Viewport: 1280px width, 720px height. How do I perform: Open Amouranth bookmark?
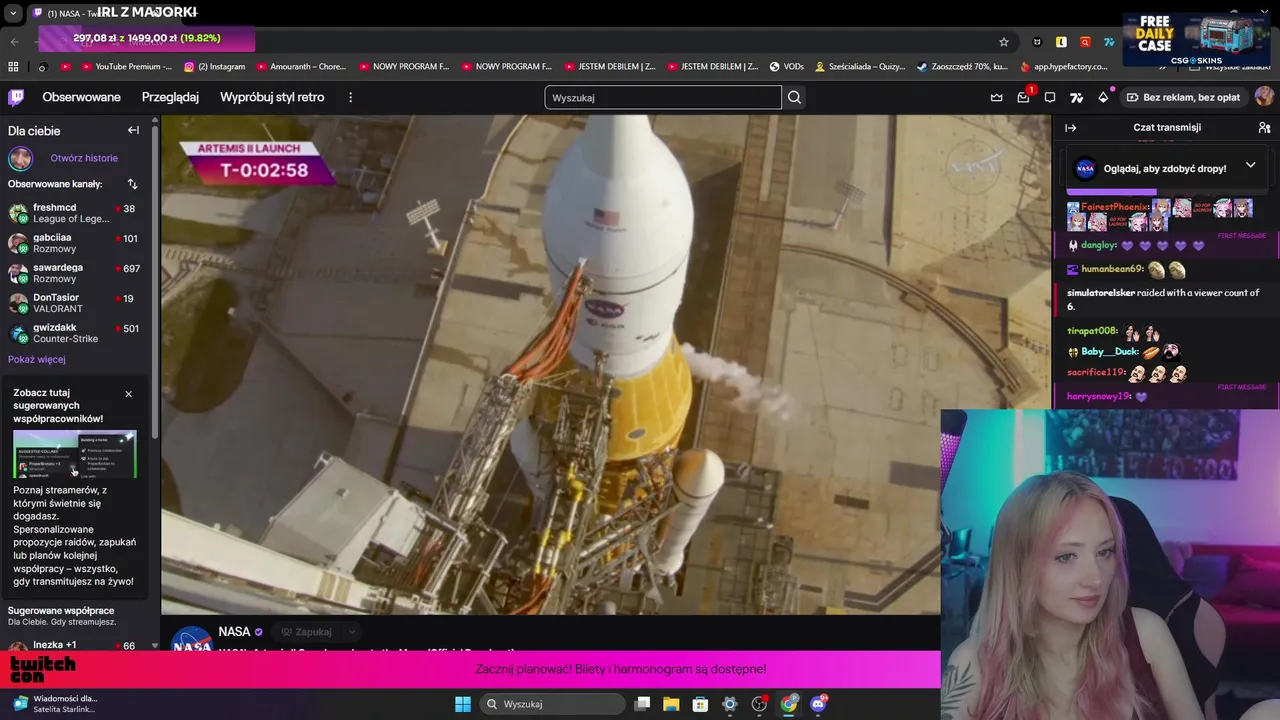[301, 67]
